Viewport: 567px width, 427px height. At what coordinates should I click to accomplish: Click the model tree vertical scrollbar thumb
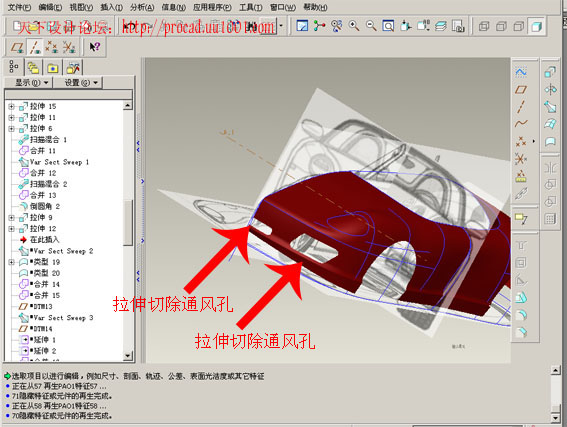[x=128, y=223]
